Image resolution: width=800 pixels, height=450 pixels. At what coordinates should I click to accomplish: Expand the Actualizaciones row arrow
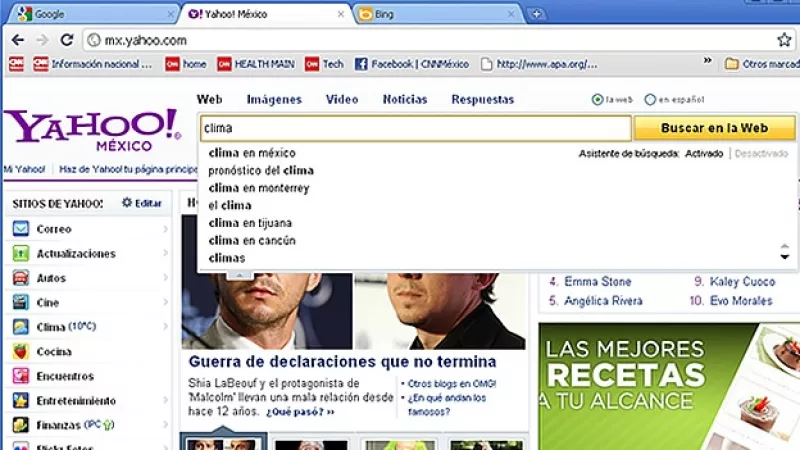point(166,253)
